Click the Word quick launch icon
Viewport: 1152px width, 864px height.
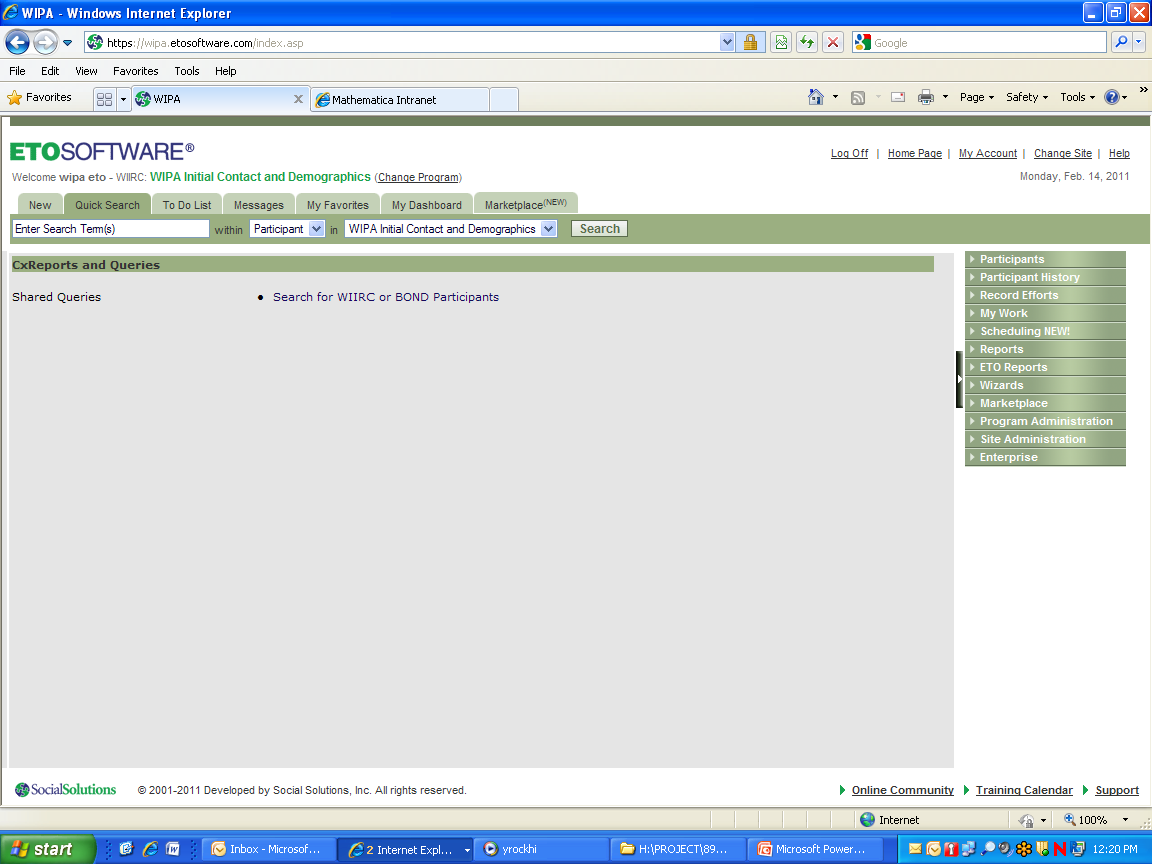pos(173,849)
